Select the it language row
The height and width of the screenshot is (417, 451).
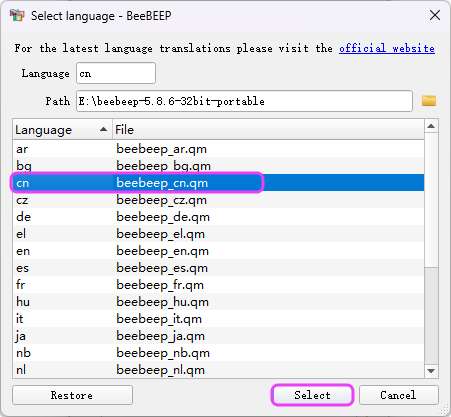(x=219, y=319)
